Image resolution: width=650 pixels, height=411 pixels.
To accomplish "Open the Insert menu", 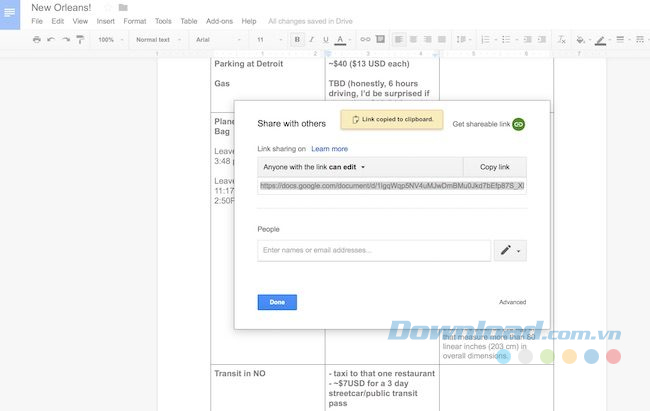I will point(105,21).
